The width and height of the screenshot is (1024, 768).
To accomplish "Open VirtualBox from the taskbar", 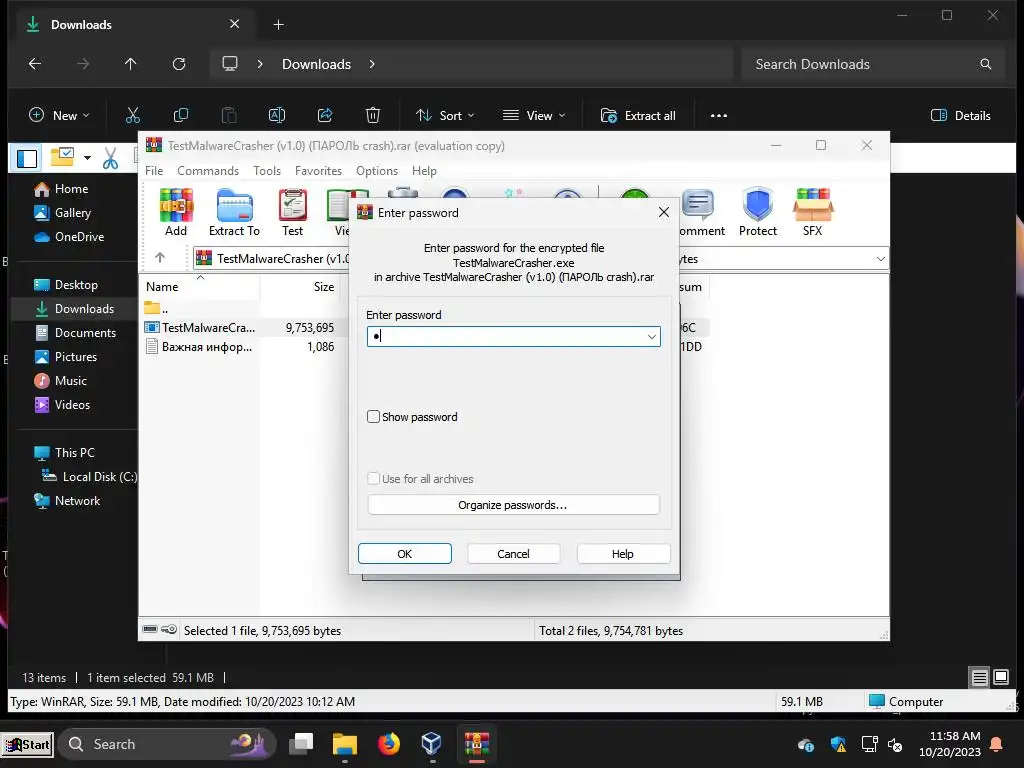I will (432, 744).
